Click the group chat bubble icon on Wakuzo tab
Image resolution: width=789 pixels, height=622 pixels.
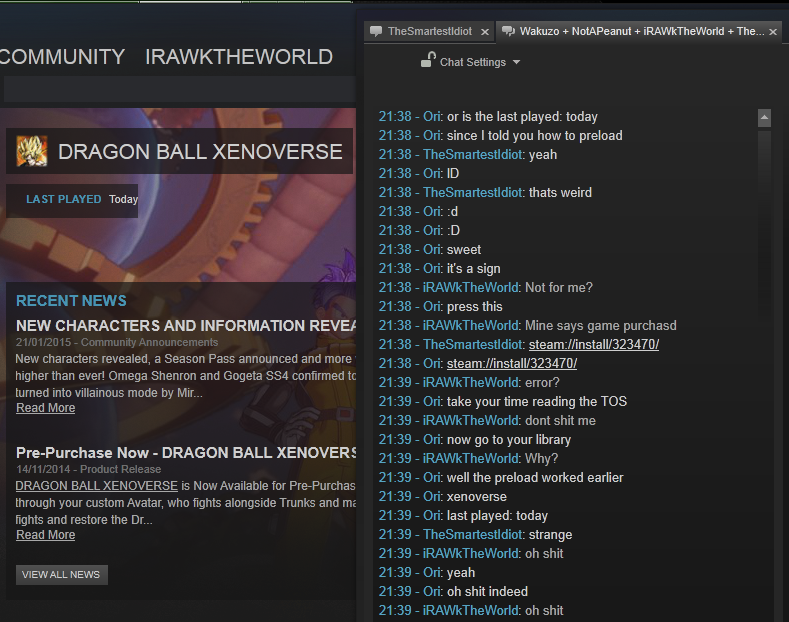pyautogui.click(x=508, y=31)
